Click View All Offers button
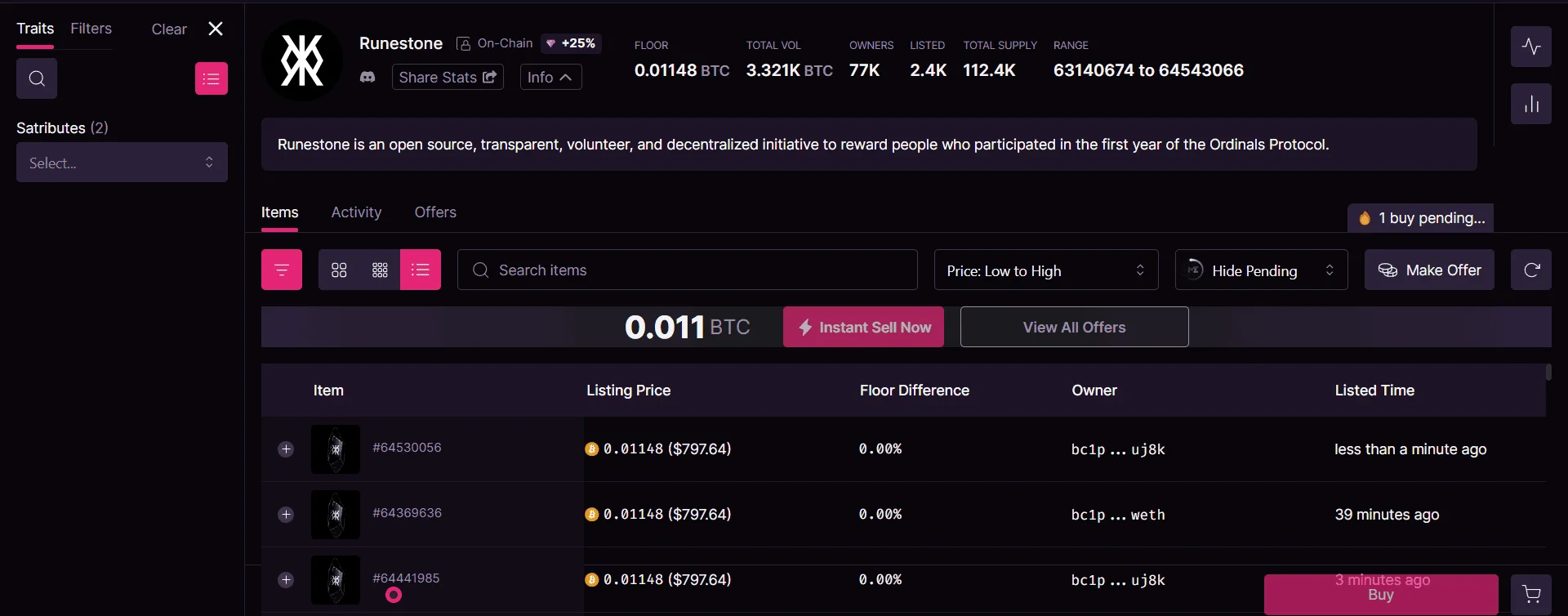 (1074, 327)
